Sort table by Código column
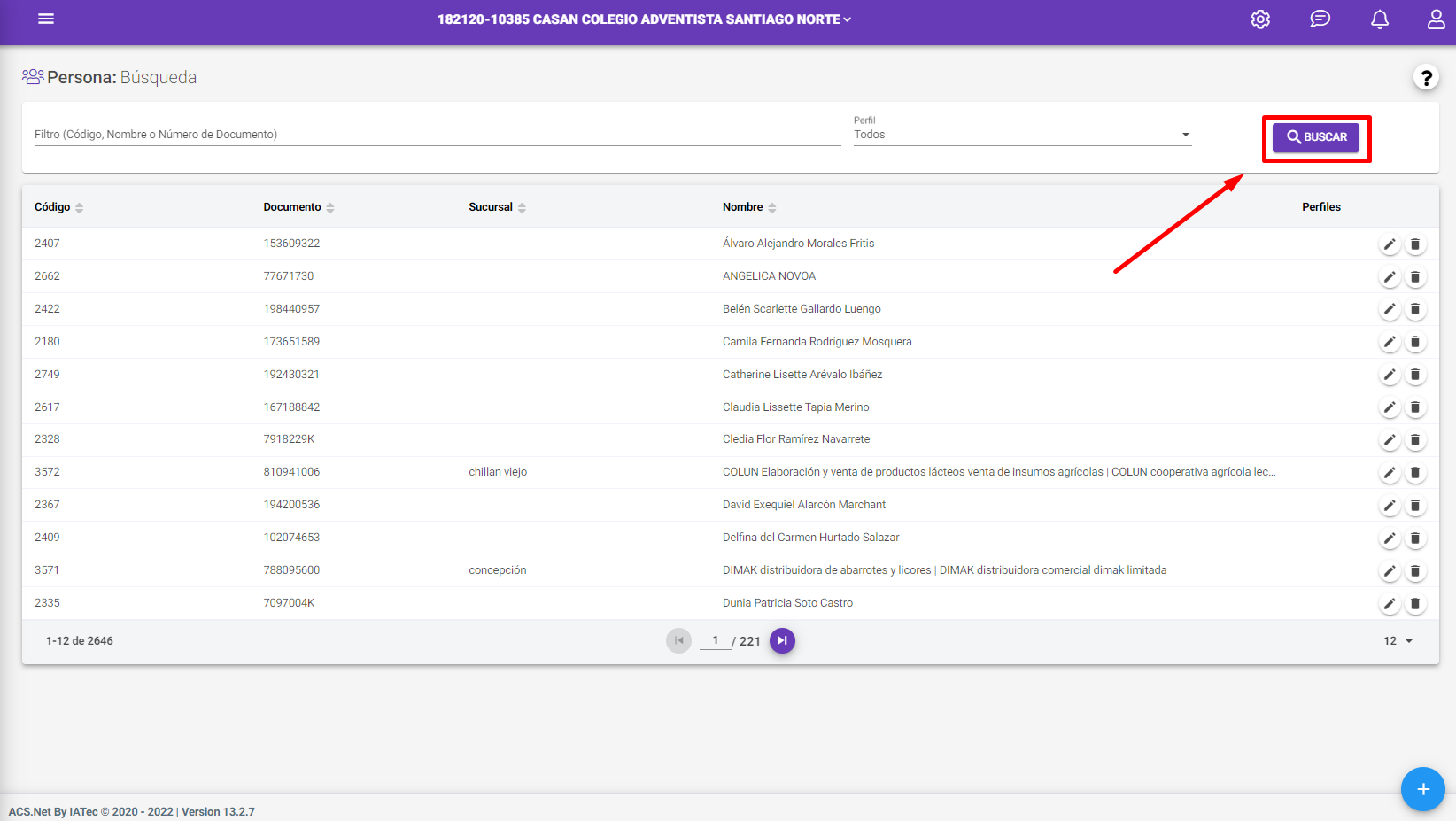1456x821 pixels. click(58, 207)
